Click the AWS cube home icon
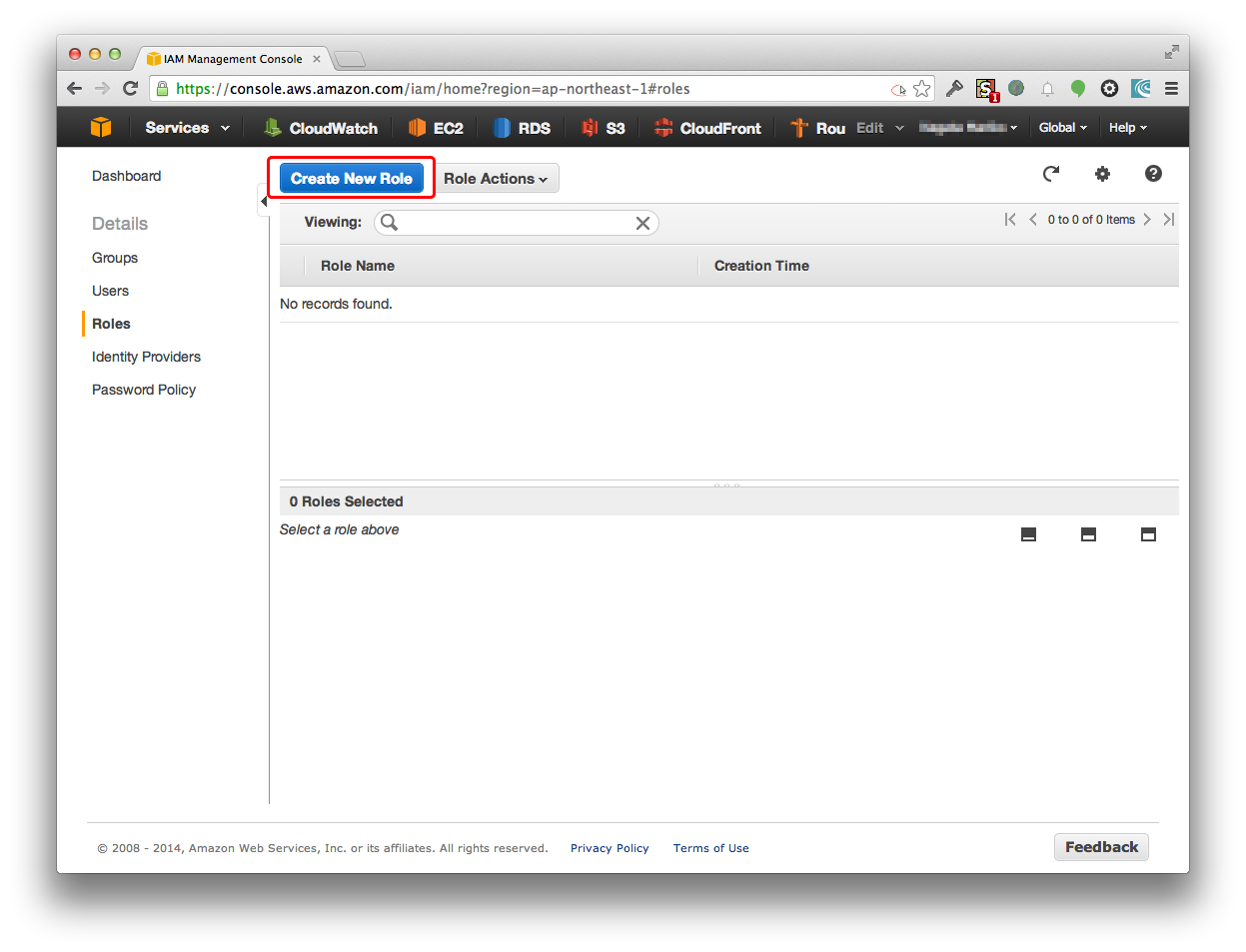This screenshot has height=952, width=1246. pos(101,127)
